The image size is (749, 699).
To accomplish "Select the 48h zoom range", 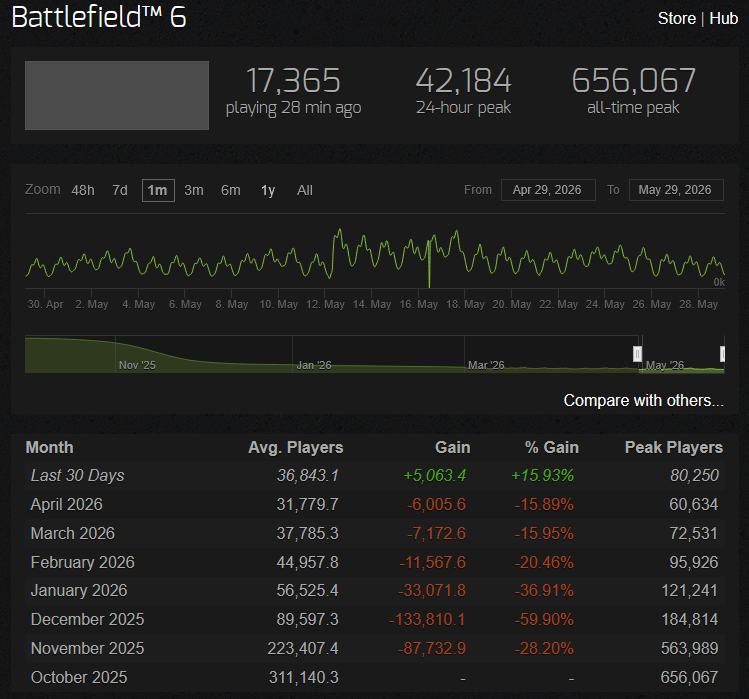I will [83, 190].
